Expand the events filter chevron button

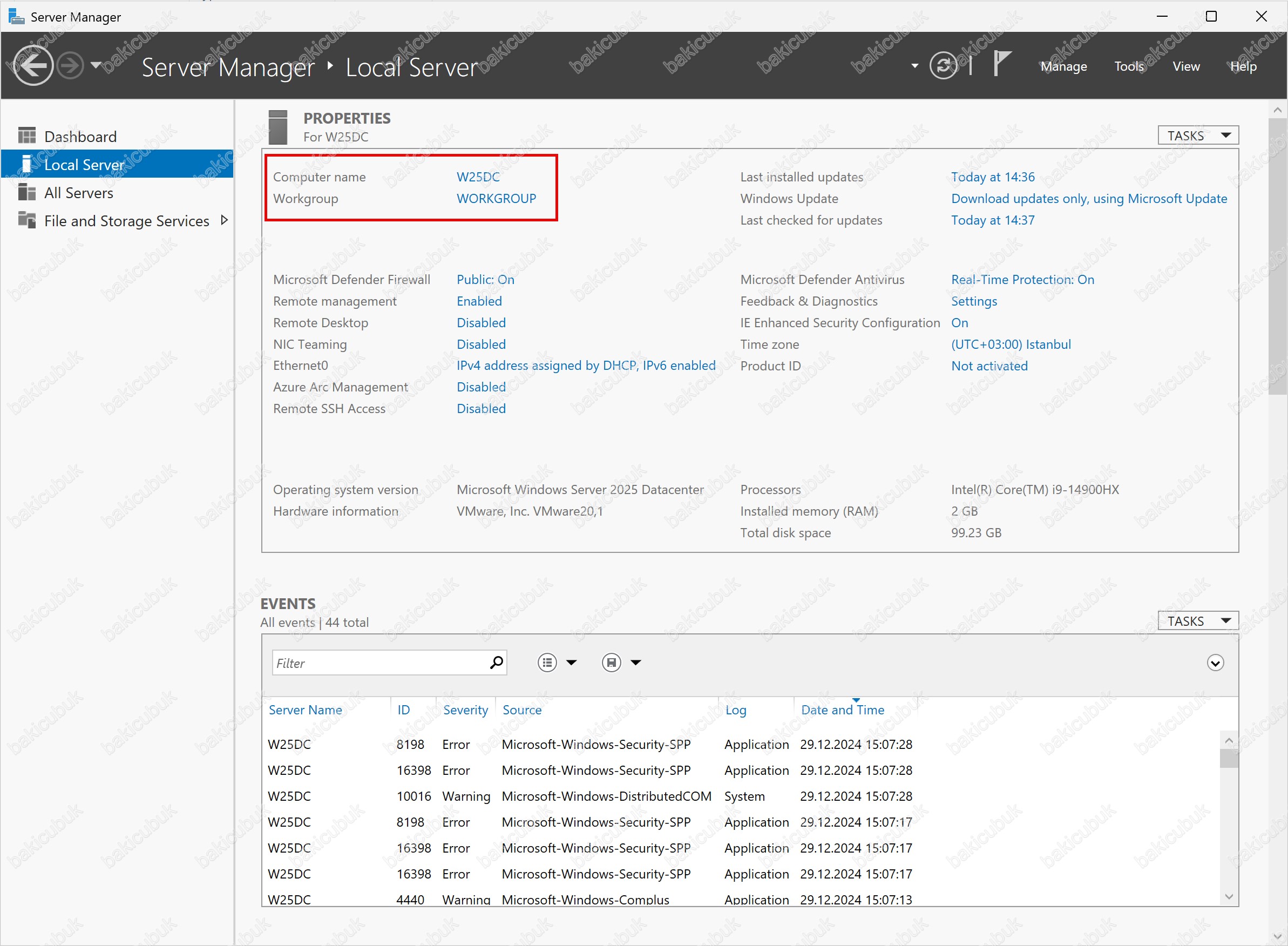1215,663
